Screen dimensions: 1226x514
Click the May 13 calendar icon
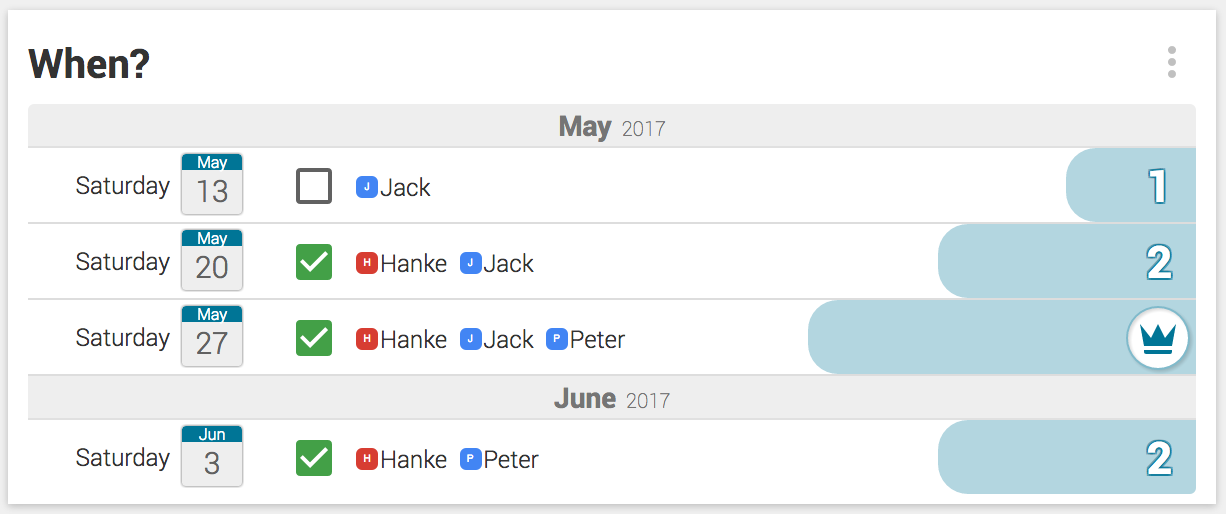212,184
